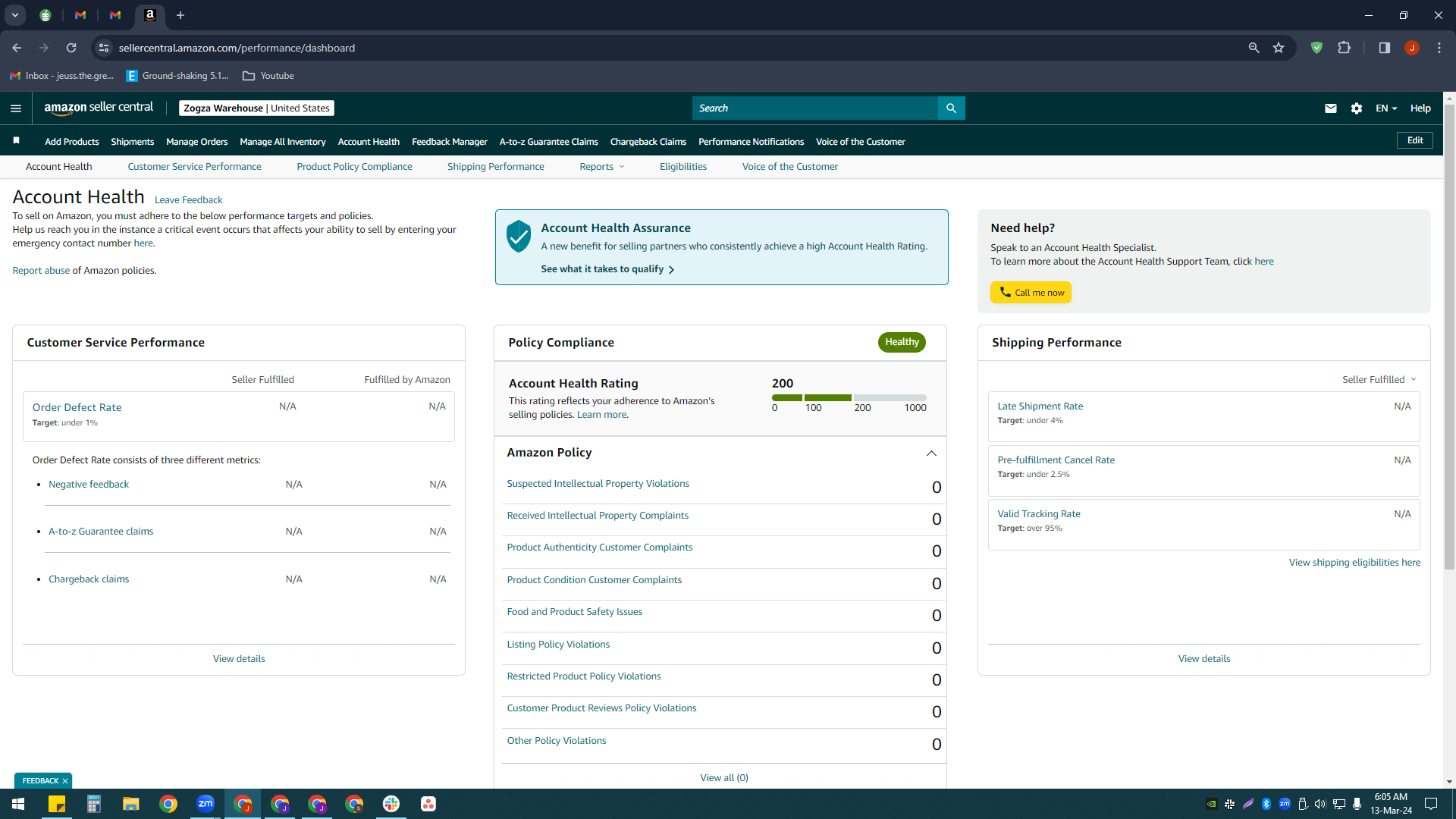This screenshot has width=1456, height=819.
Task: Open the Windows Start menu
Action: (x=18, y=804)
